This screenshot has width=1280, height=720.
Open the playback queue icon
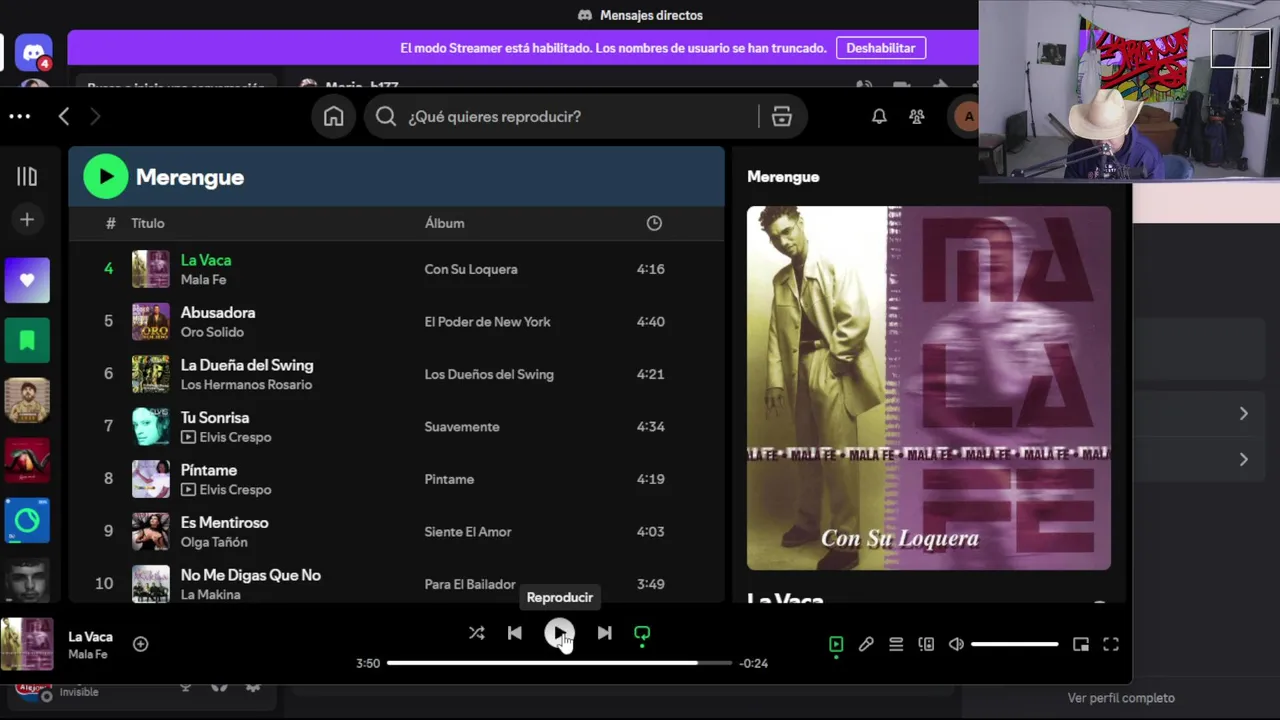tap(896, 645)
